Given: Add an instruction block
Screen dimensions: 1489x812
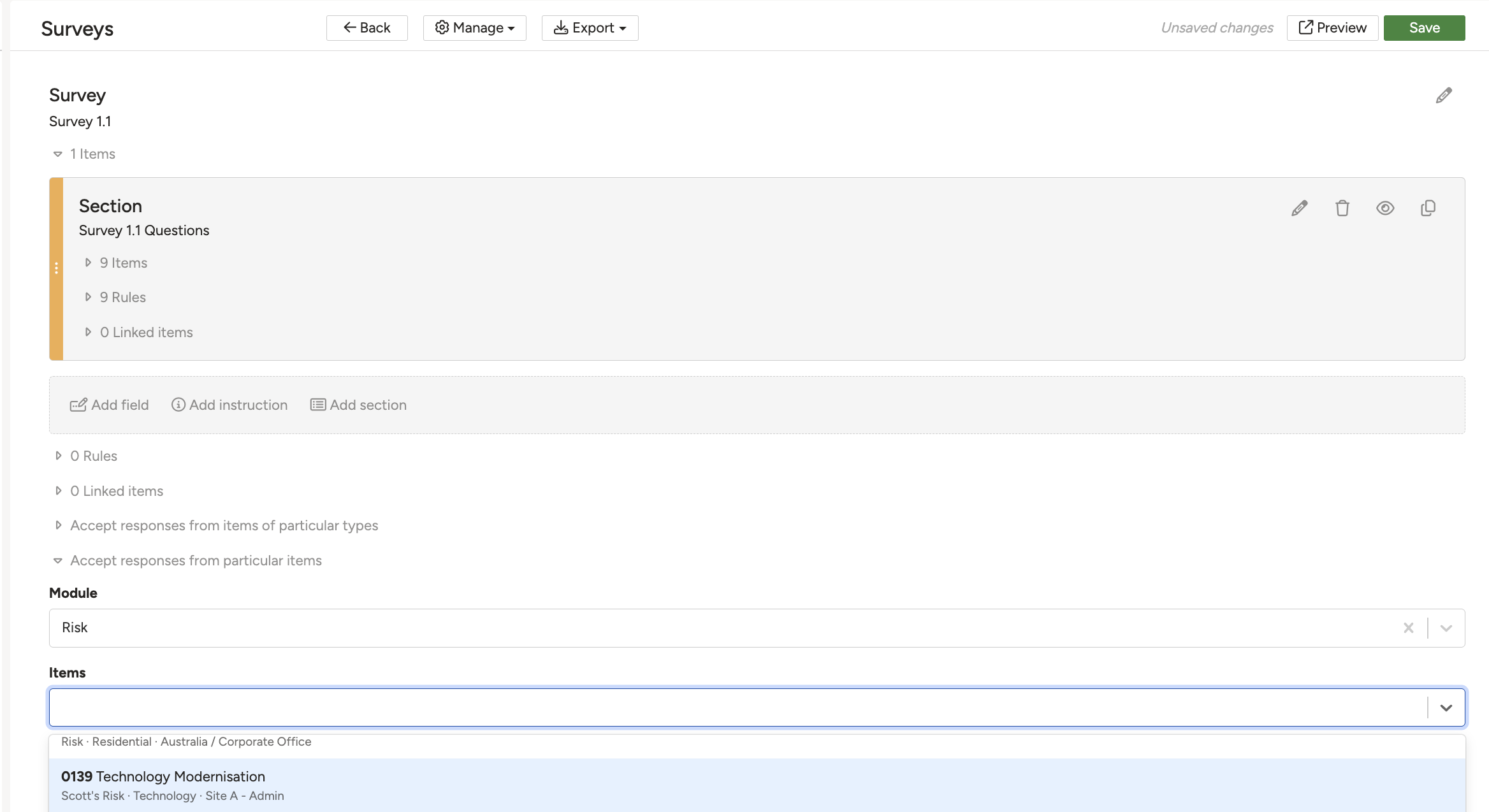Looking at the screenshot, I should (x=229, y=405).
